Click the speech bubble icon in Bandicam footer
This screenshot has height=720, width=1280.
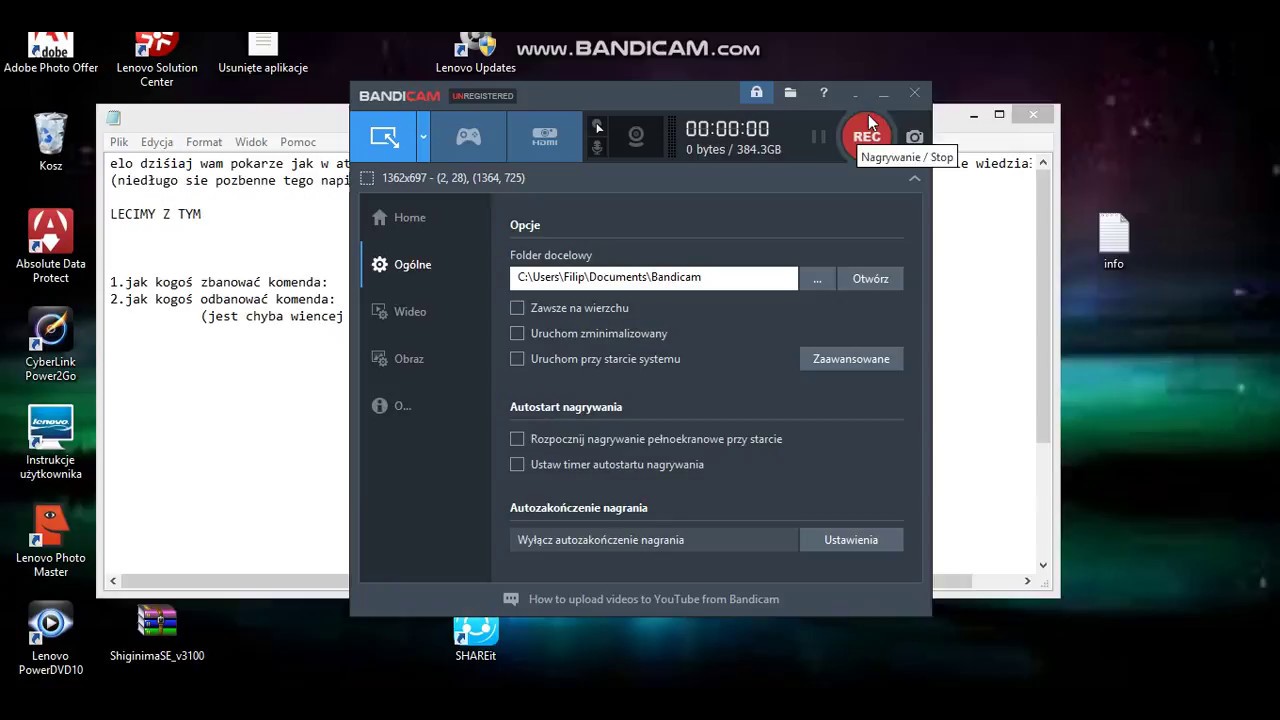511,599
